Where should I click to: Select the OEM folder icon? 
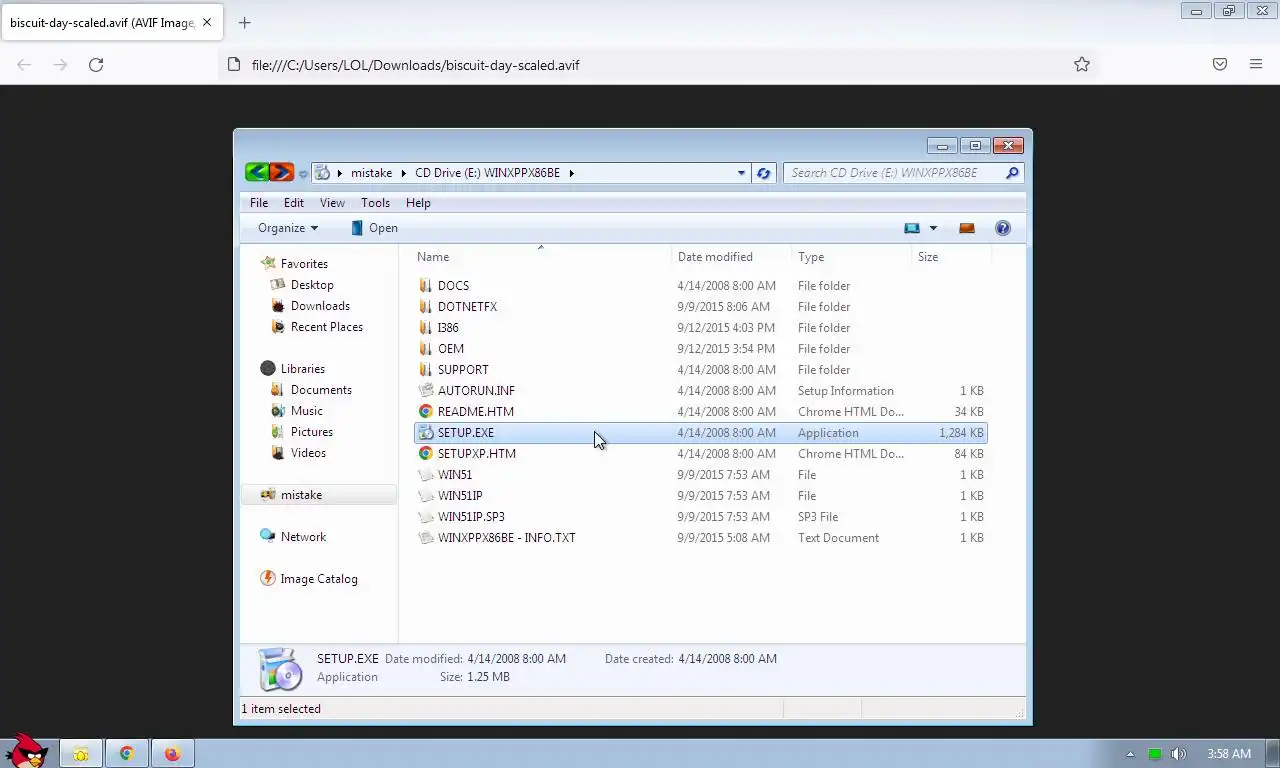[426, 349]
